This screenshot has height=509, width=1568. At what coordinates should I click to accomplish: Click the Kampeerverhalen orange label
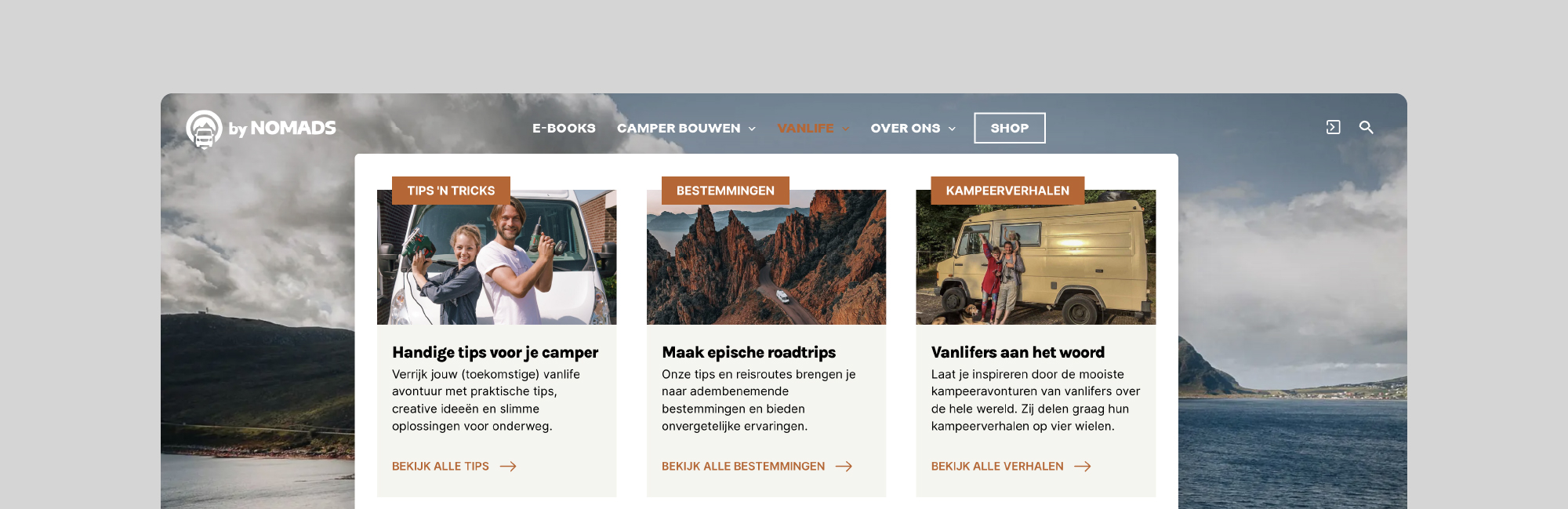pyautogui.click(x=1007, y=191)
